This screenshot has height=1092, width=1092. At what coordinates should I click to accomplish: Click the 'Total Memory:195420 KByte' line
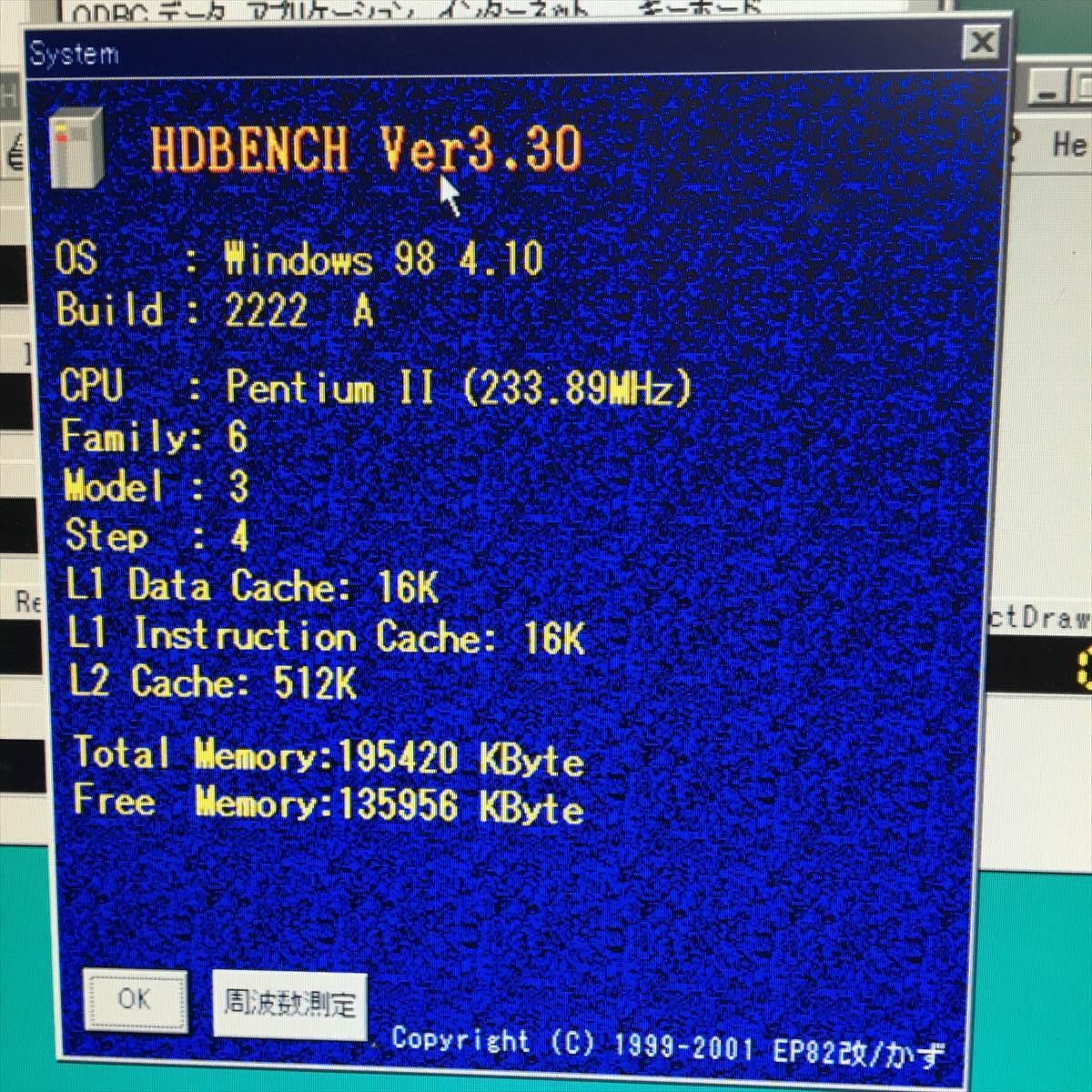tap(329, 756)
